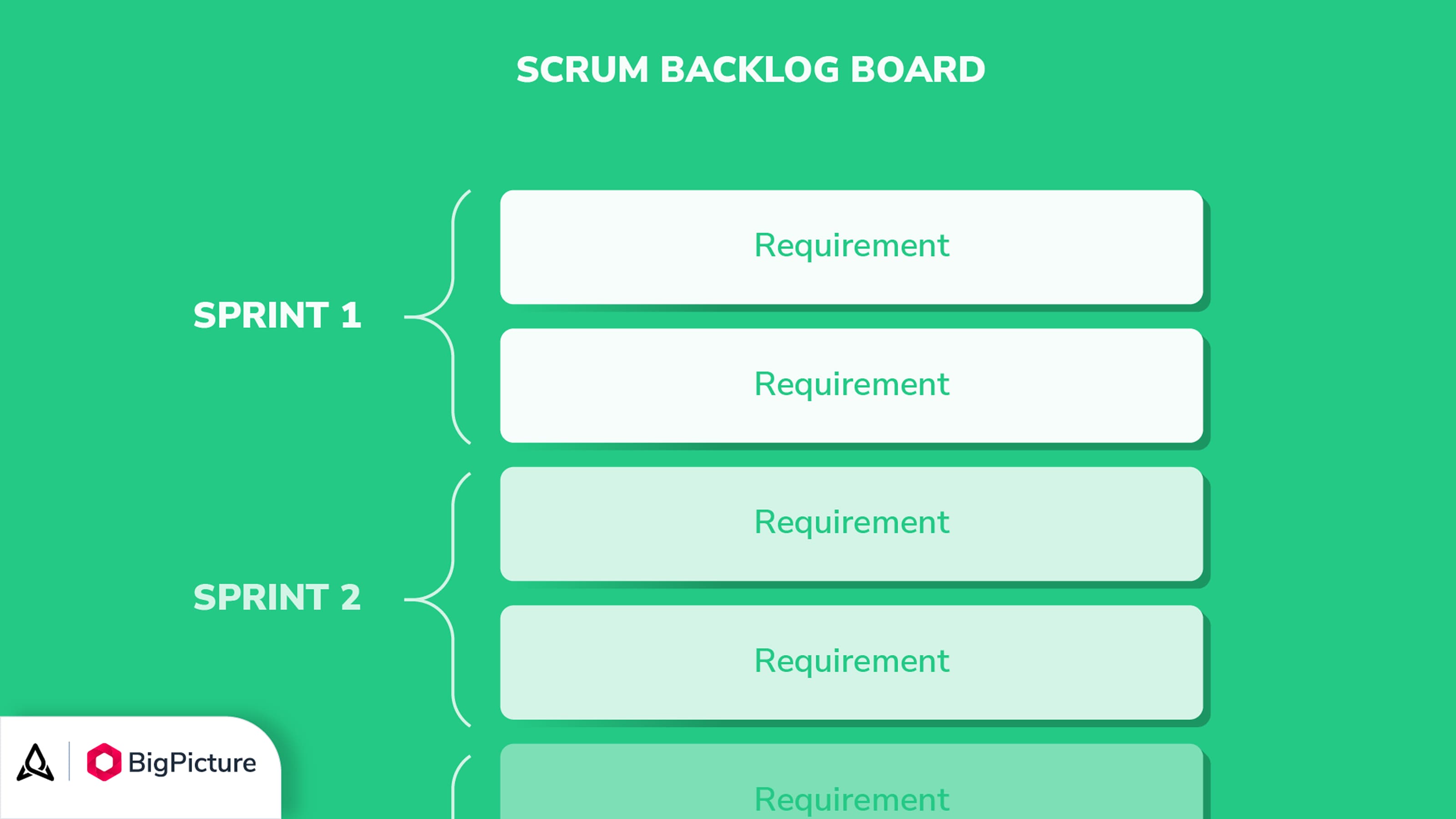Click the digit 1 in the Sprint 1 label
The image size is (1456, 819).
351,315
